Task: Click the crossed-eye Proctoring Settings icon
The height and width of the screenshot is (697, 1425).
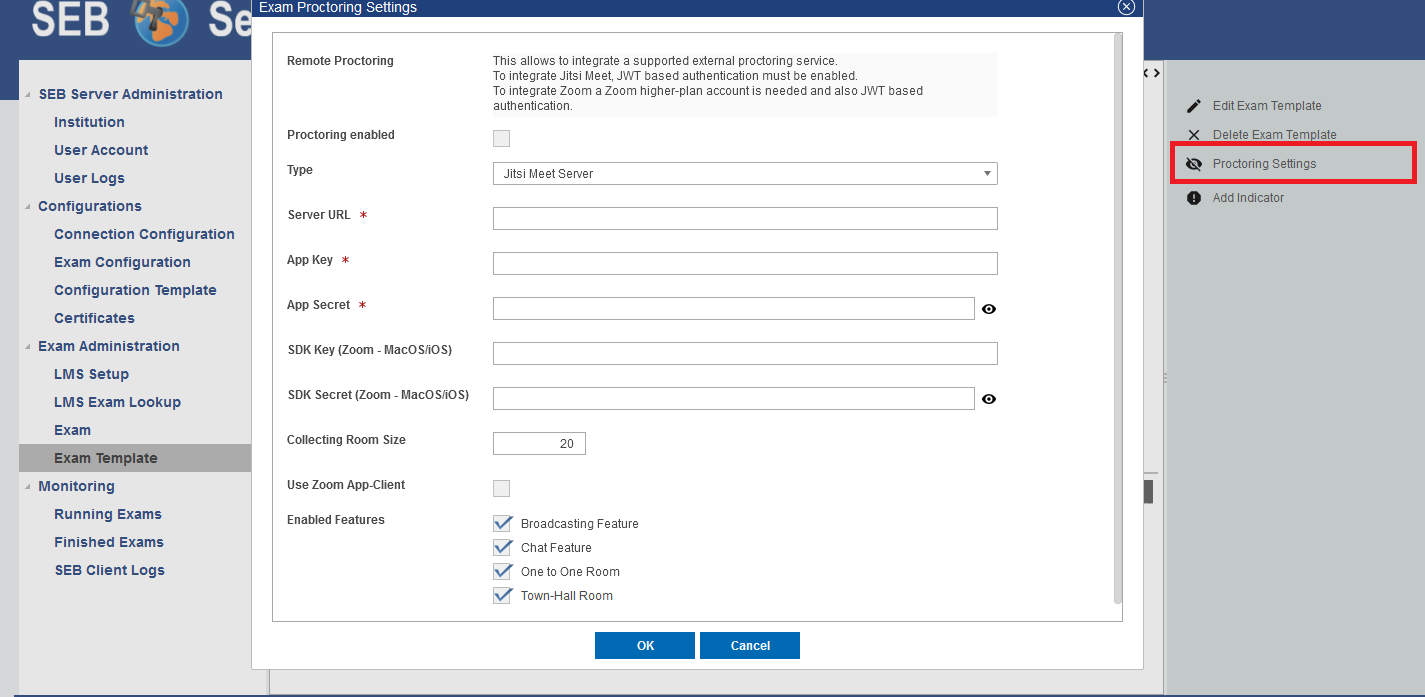Action: [x=1193, y=164]
